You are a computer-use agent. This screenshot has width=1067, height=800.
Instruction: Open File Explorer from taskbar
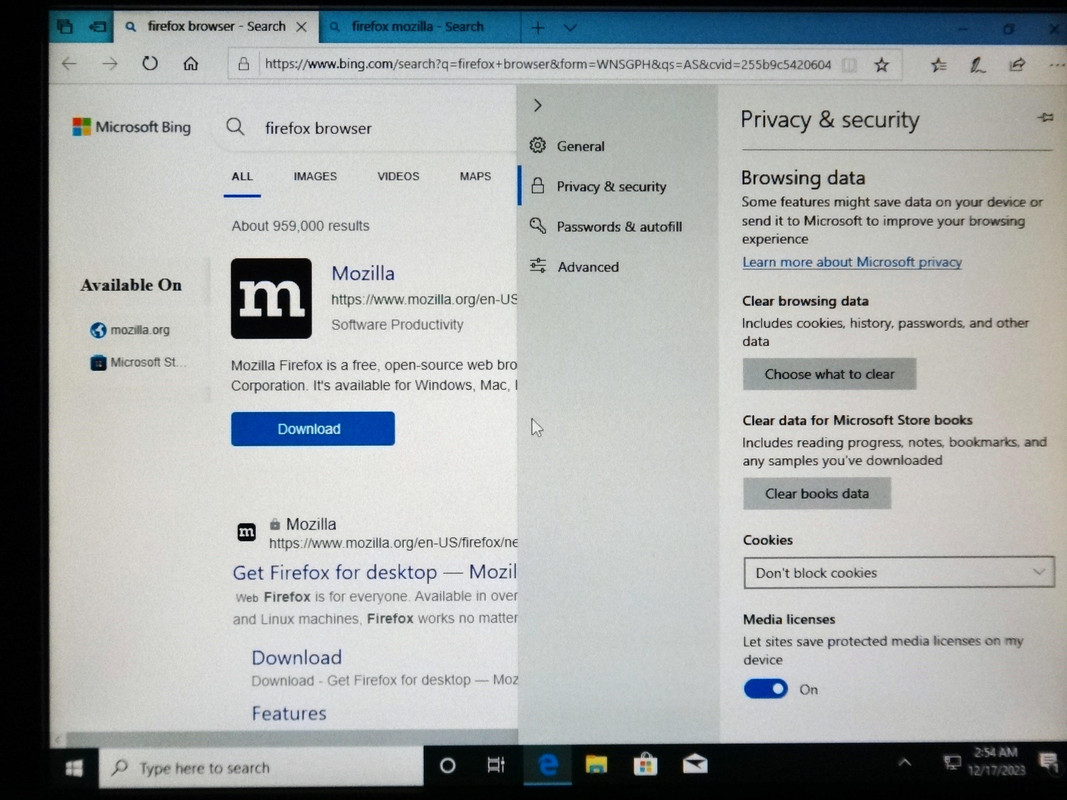[596, 765]
